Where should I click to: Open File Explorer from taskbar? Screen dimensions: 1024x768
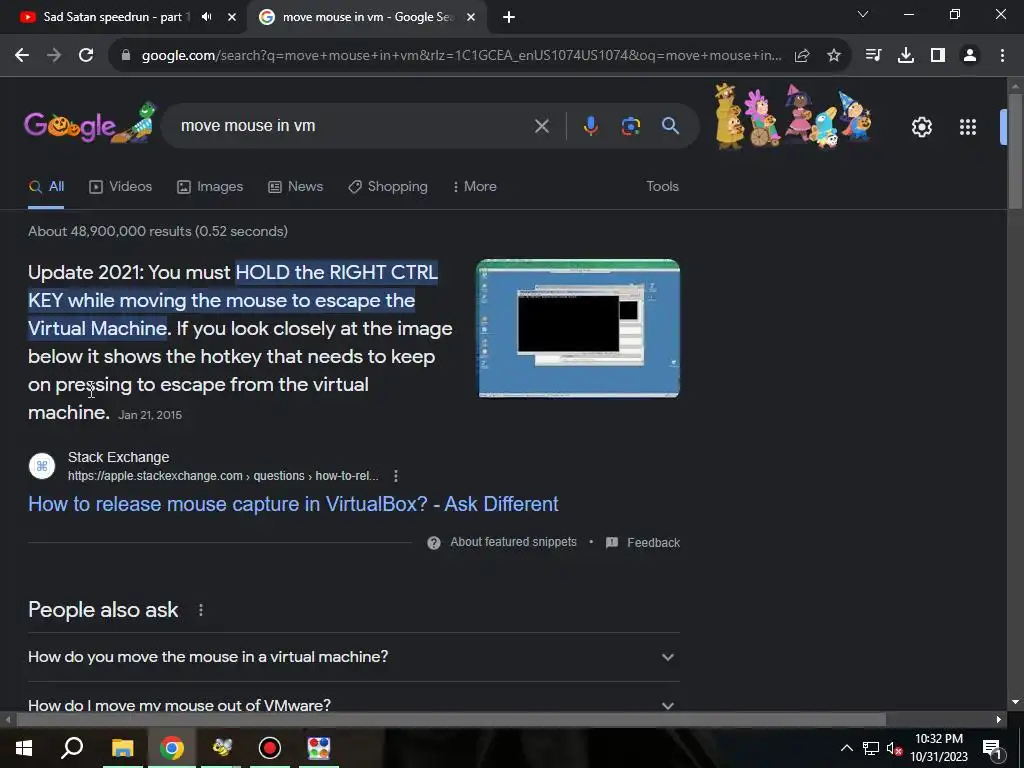[122, 748]
